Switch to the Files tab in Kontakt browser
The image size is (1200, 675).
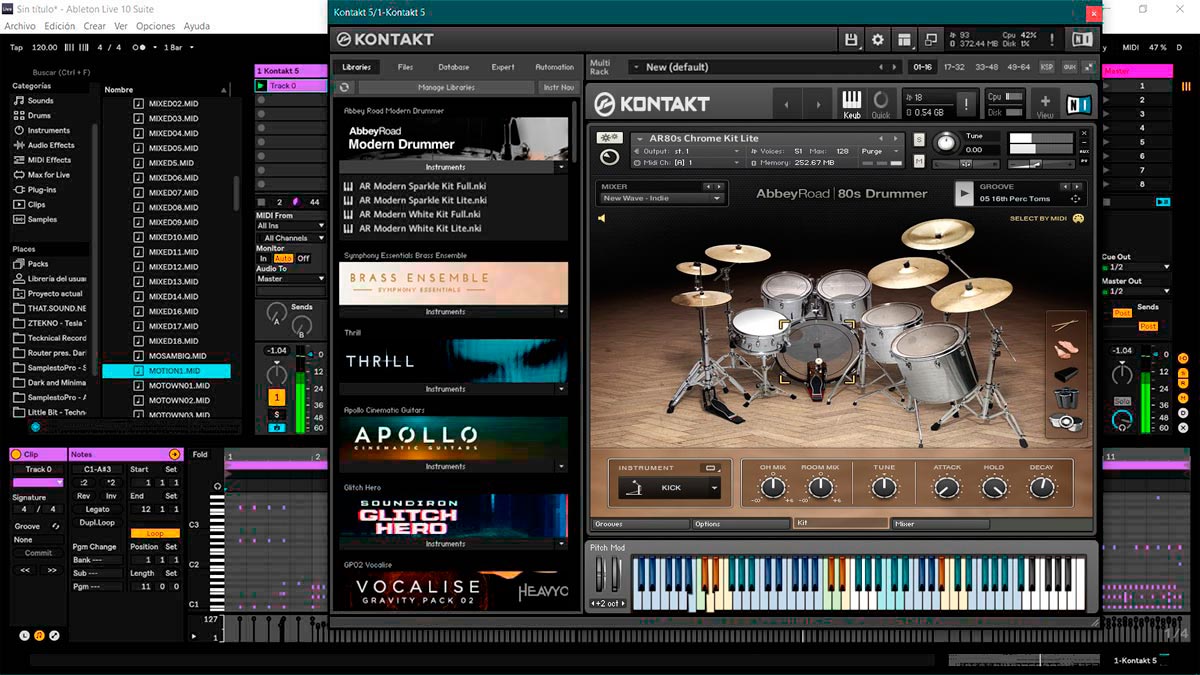(x=405, y=67)
